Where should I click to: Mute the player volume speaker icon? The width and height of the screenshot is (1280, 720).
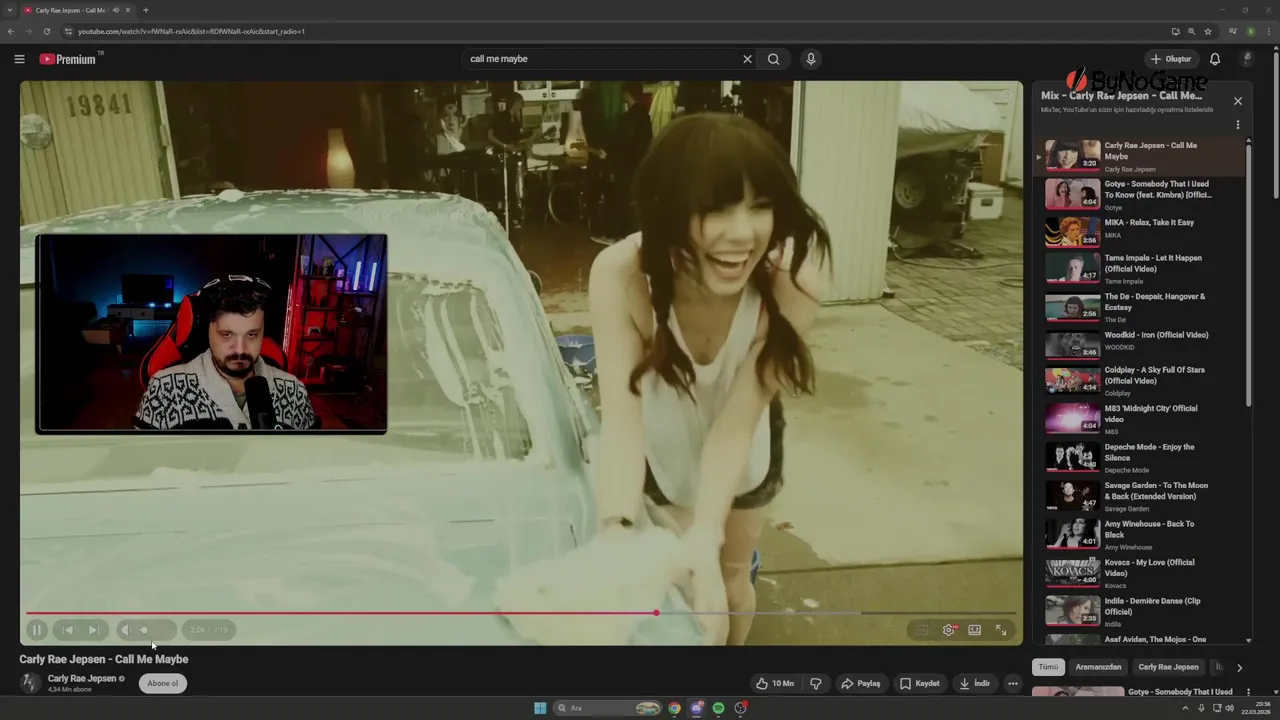[x=126, y=630]
